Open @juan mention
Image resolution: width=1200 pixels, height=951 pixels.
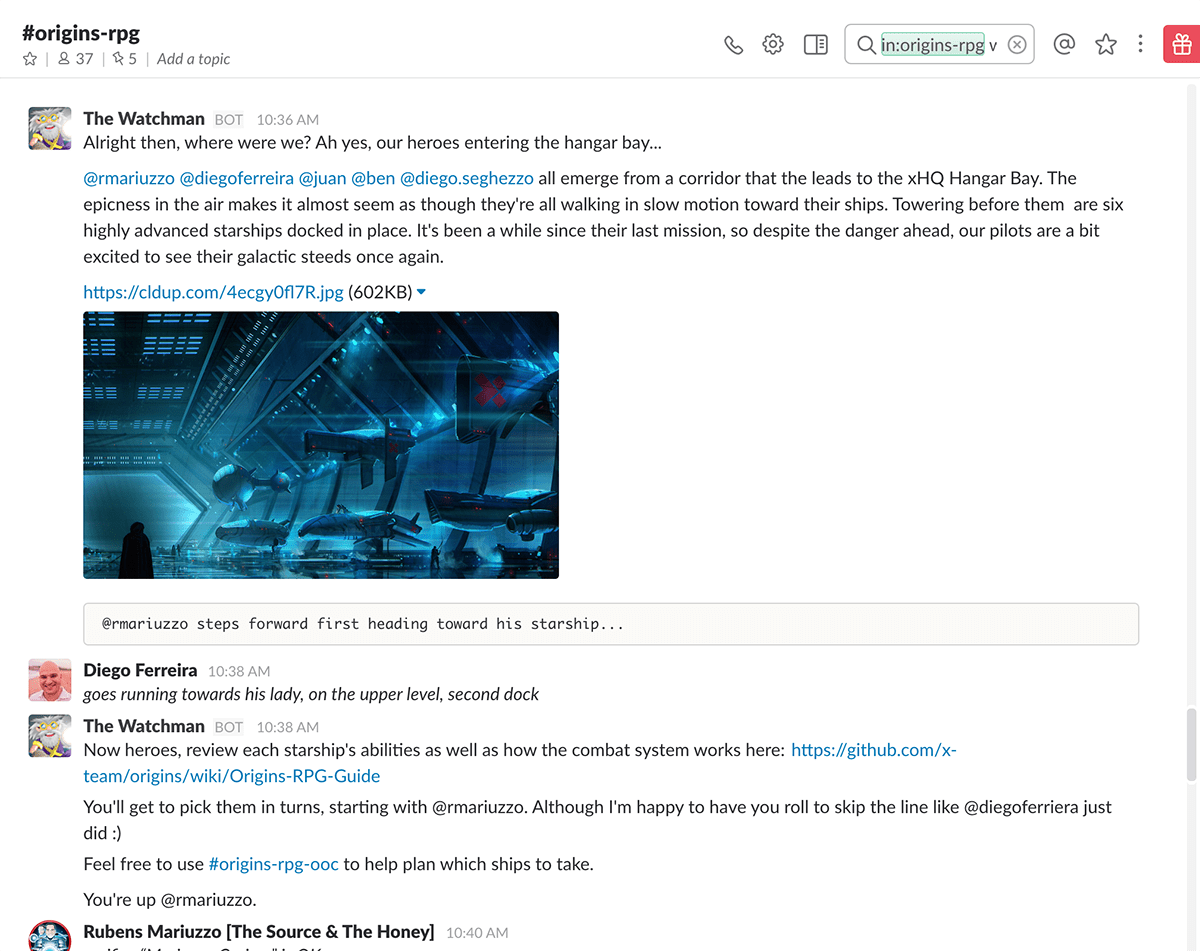coord(322,178)
